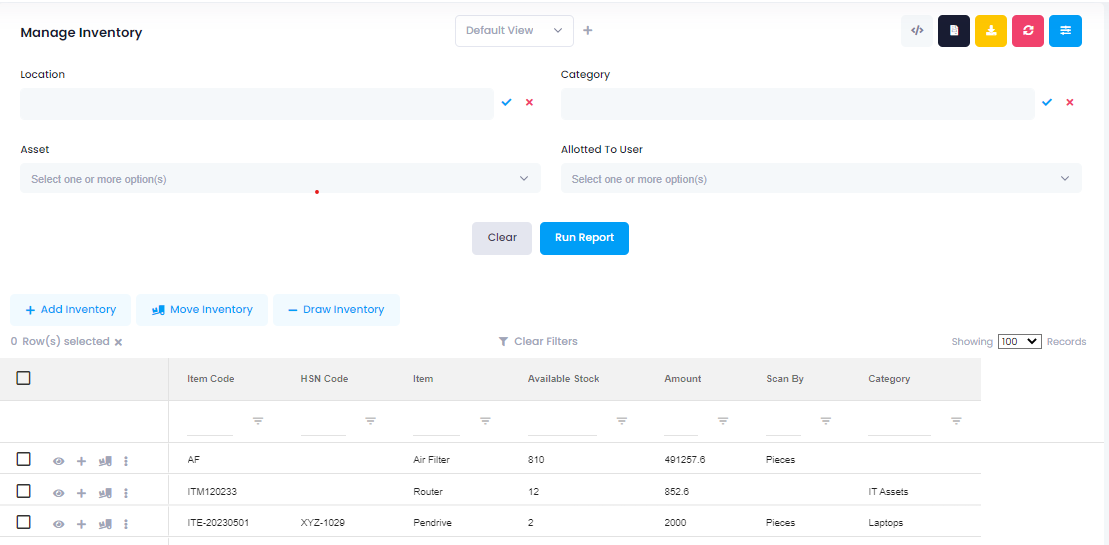This screenshot has width=1109, height=545.
Task: Confirm Category field with blue checkmark
Action: tap(1047, 102)
